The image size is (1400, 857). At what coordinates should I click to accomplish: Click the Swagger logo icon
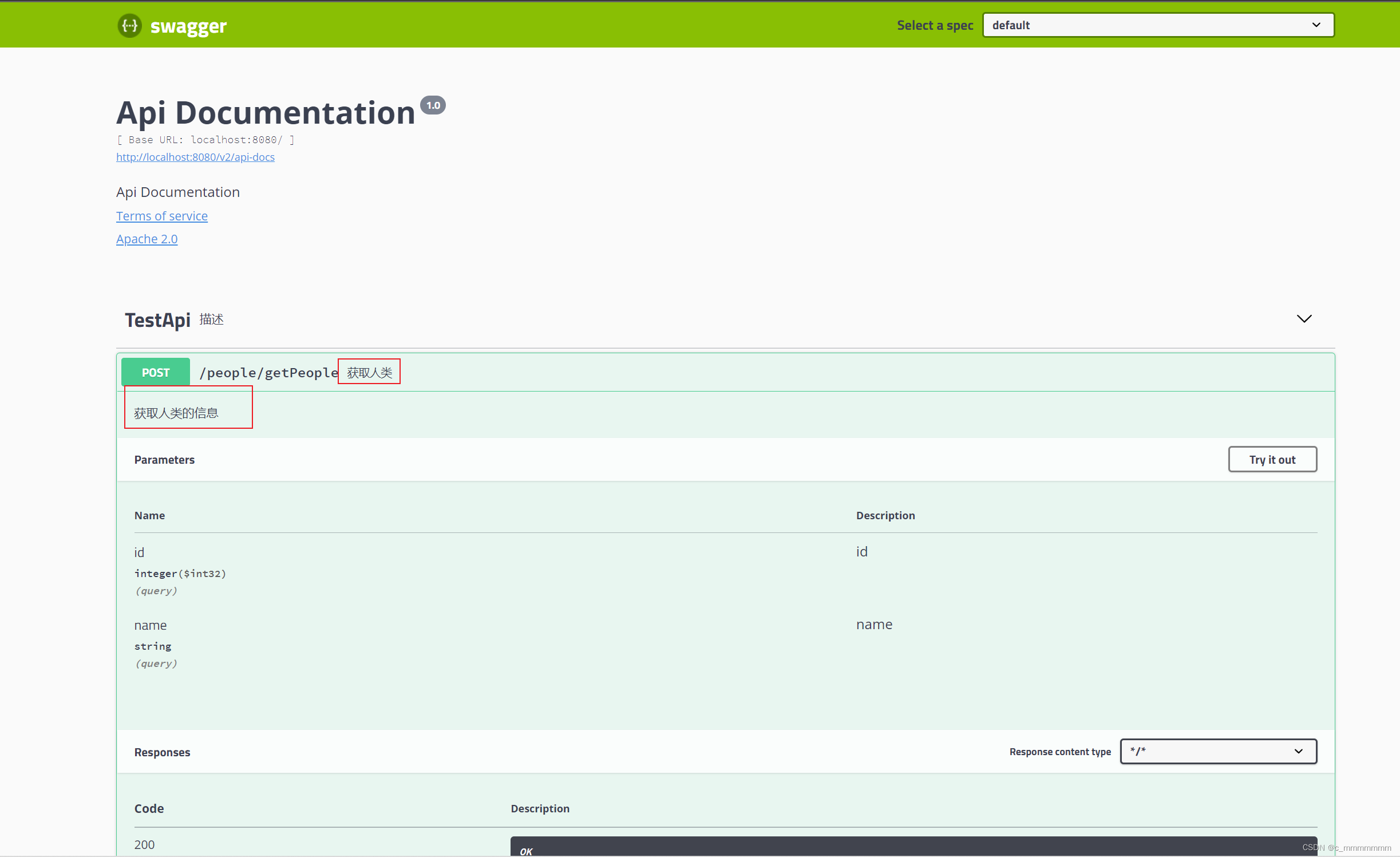(129, 26)
